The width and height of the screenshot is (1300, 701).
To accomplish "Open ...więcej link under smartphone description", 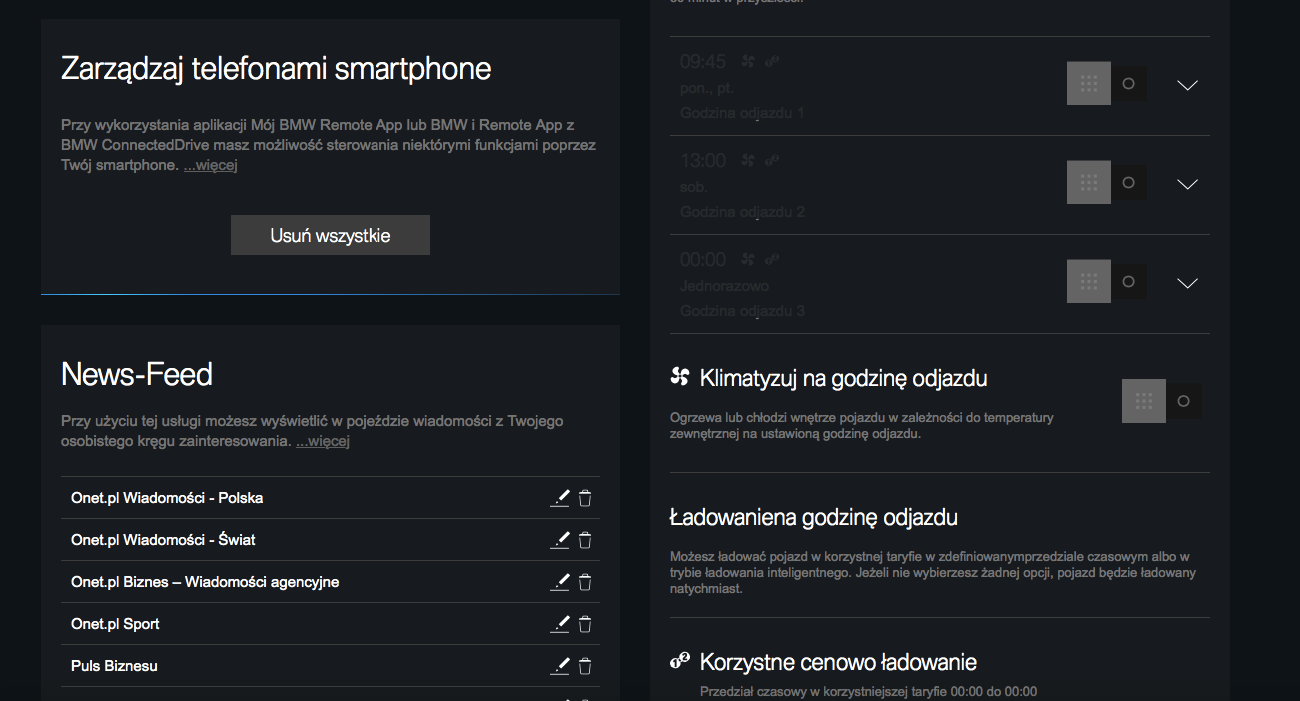I will click(210, 165).
